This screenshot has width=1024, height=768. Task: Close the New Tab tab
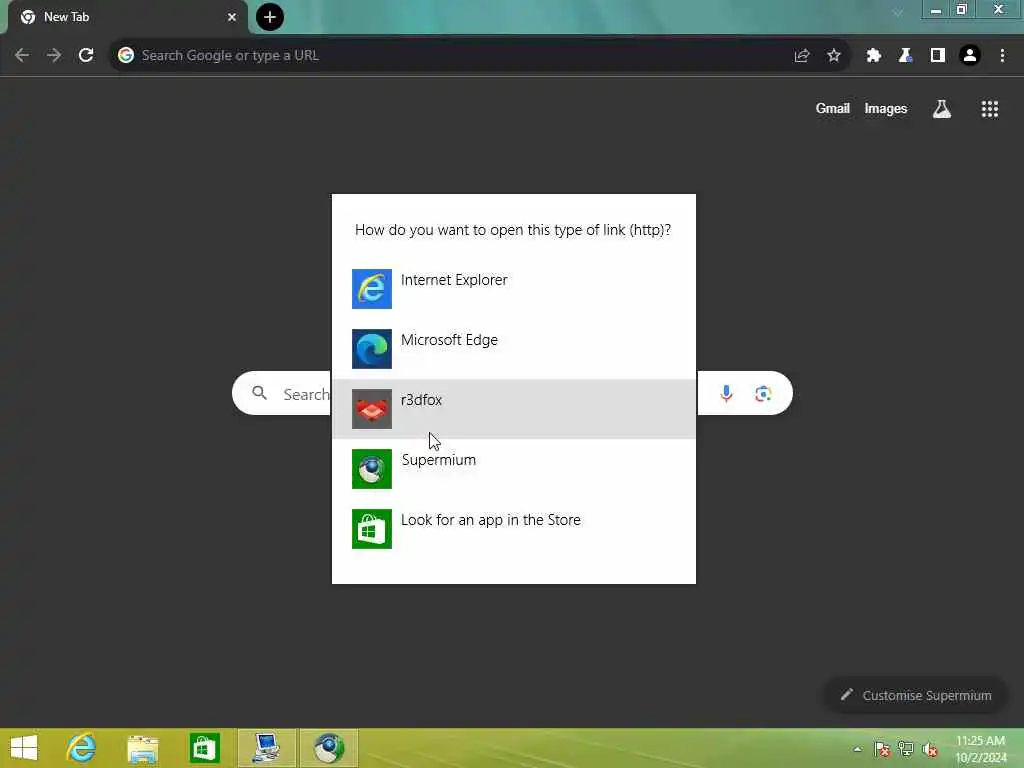coord(232,17)
